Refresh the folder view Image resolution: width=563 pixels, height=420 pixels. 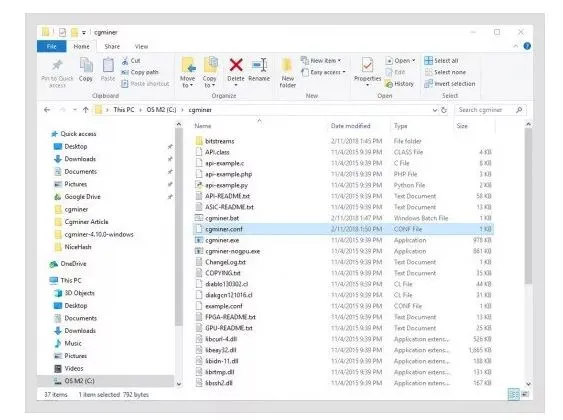pyautogui.click(x=444, y=110)
